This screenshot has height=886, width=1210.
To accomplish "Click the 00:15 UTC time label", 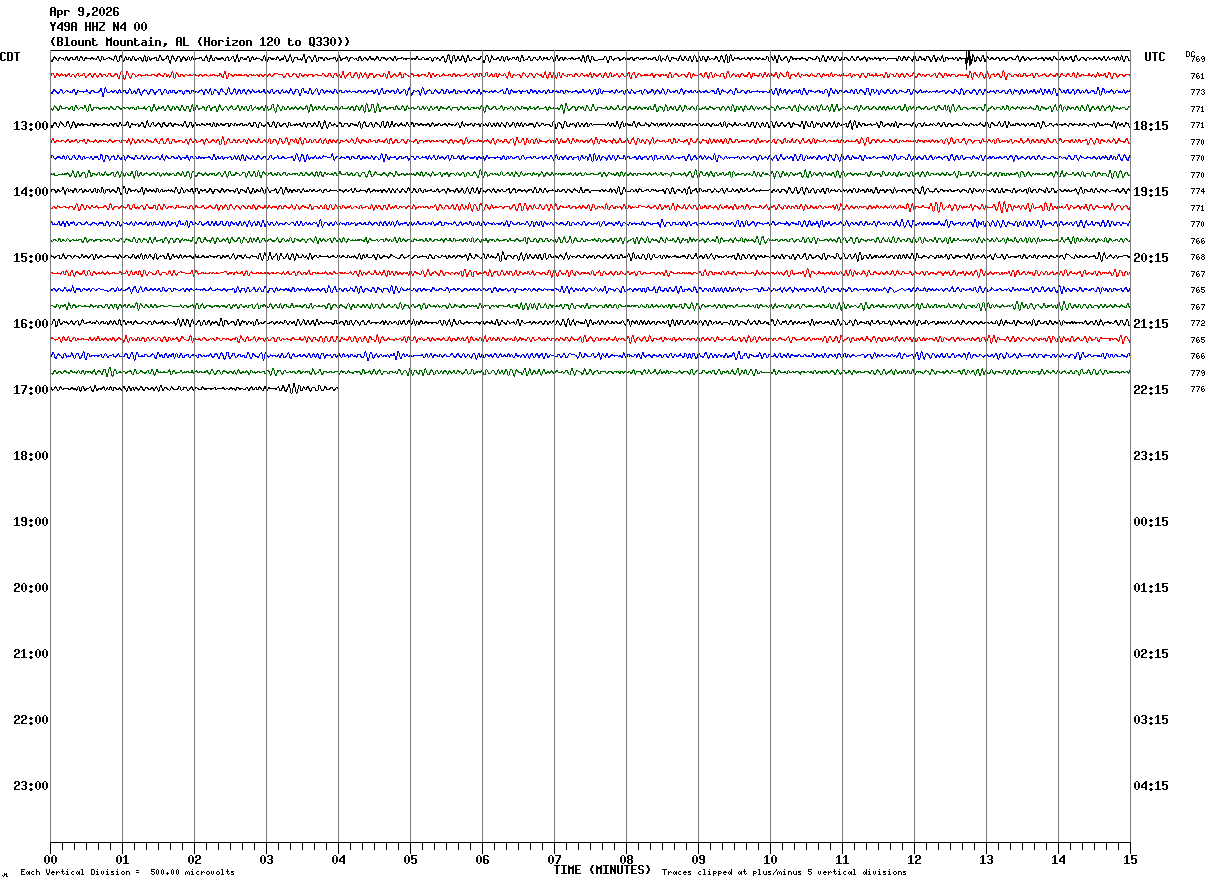I will (x=1151, y=522).
